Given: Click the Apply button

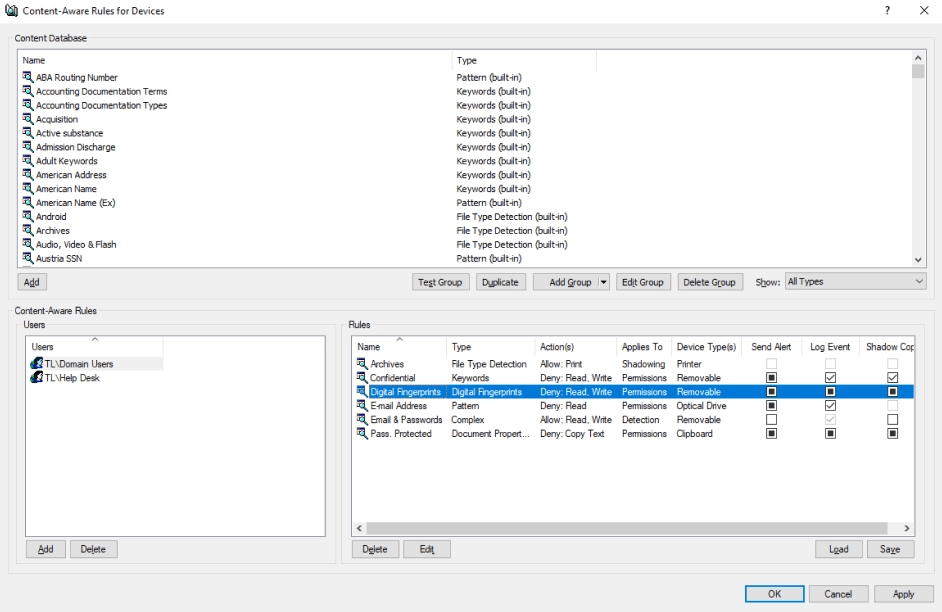Looking at the screenshot, I should [x=903, y=594].
